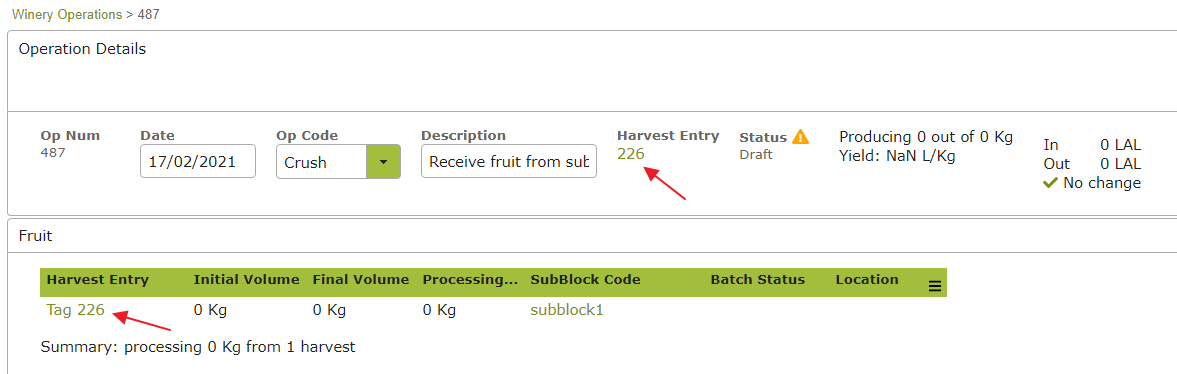Click the Processing column header

[471, 280]
